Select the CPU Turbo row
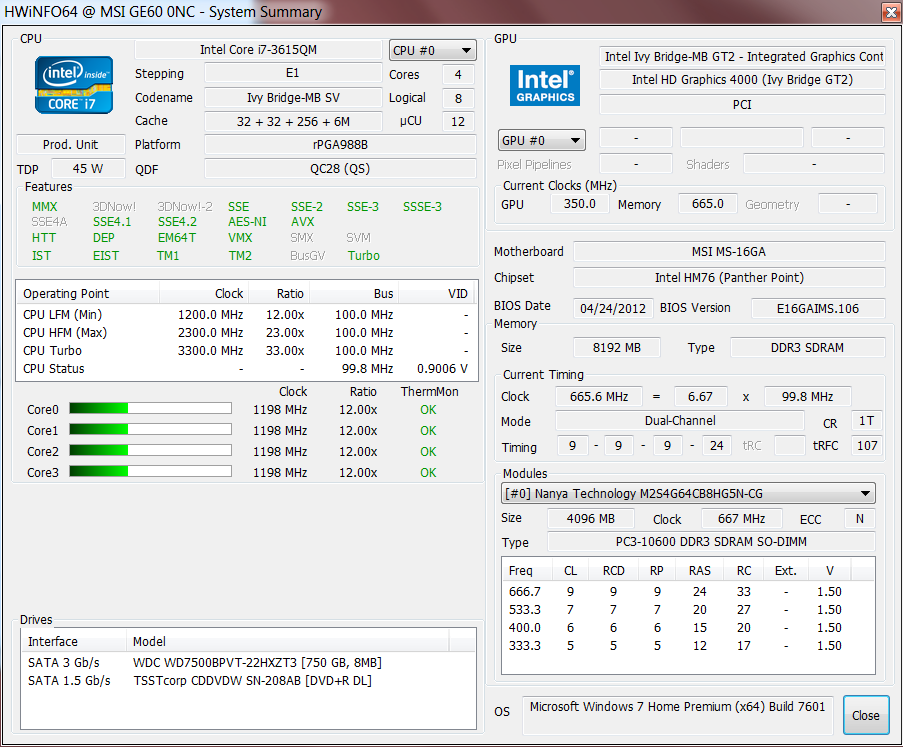This screenshot has height=747, width=903. 246,350
